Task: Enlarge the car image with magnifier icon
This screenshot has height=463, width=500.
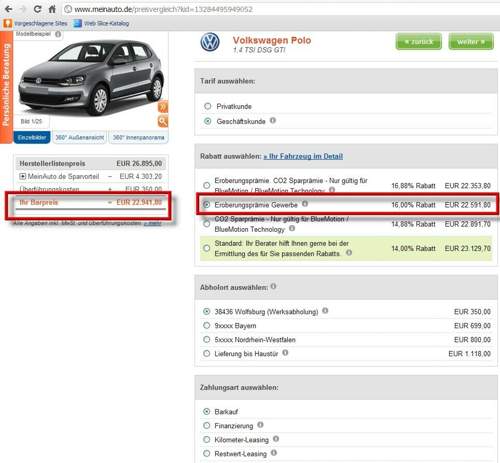Action: pyautogui.click(x=163, y=121)
